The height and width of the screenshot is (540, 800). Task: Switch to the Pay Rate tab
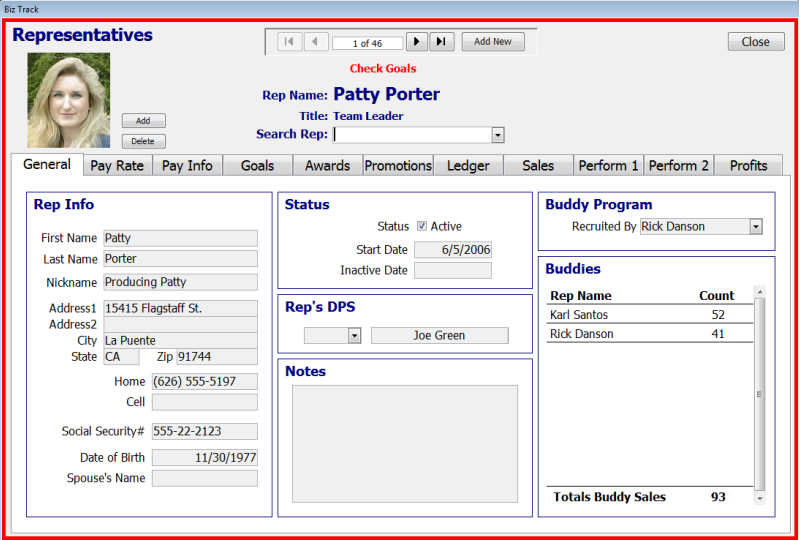click(x=117, y=166)
